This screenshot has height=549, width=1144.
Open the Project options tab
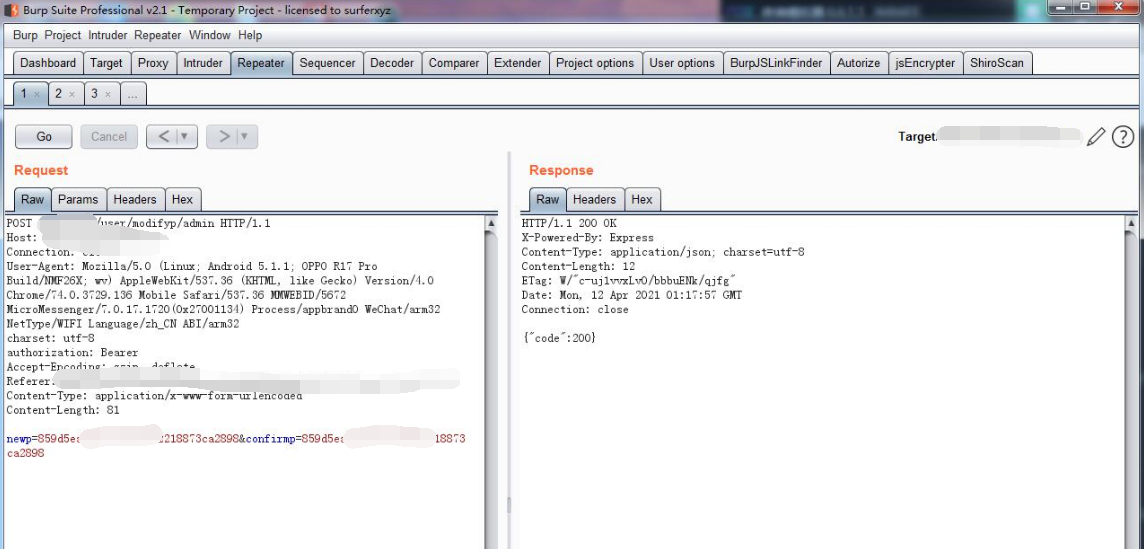tap(595, 63)
